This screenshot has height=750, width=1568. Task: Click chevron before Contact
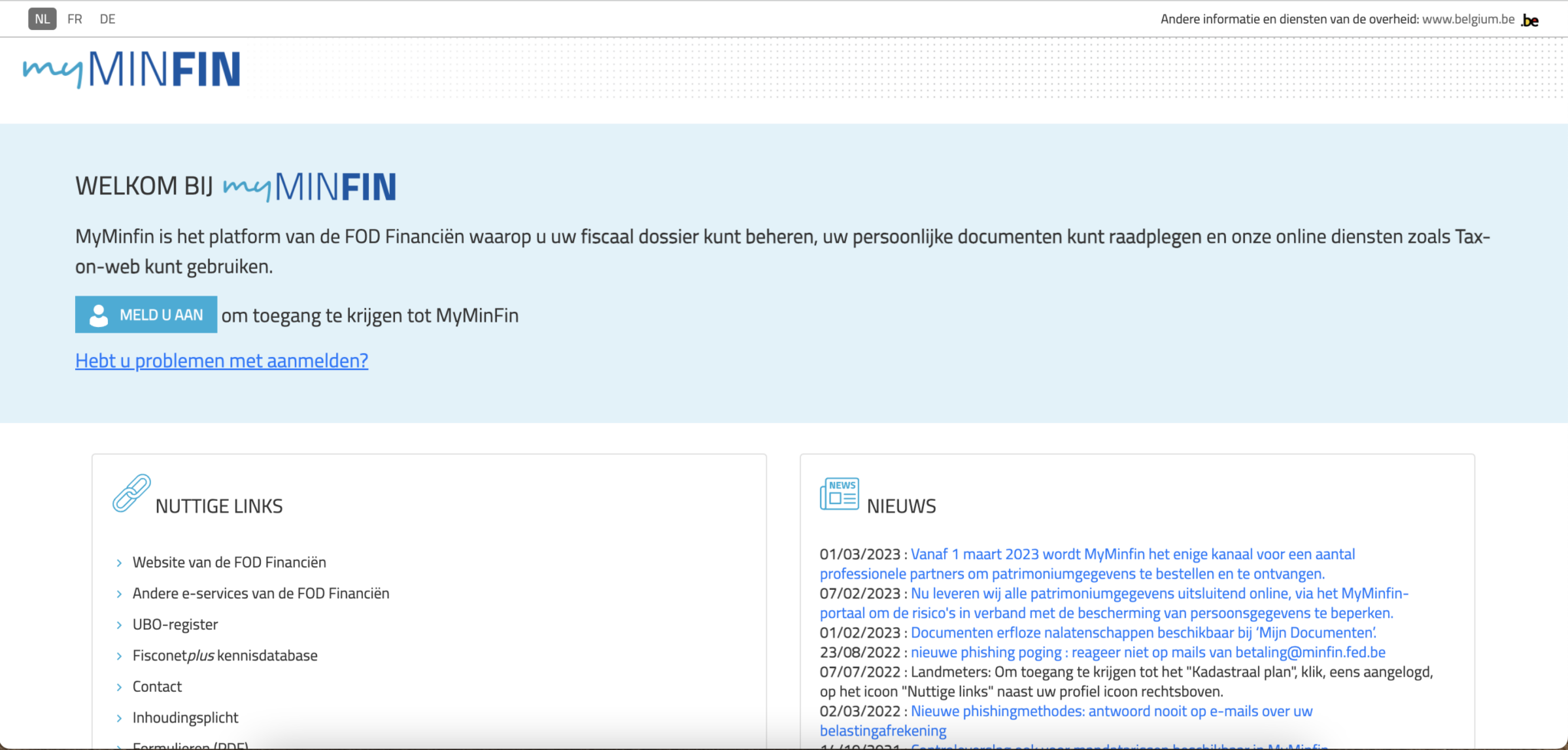[x=119, y=687]
